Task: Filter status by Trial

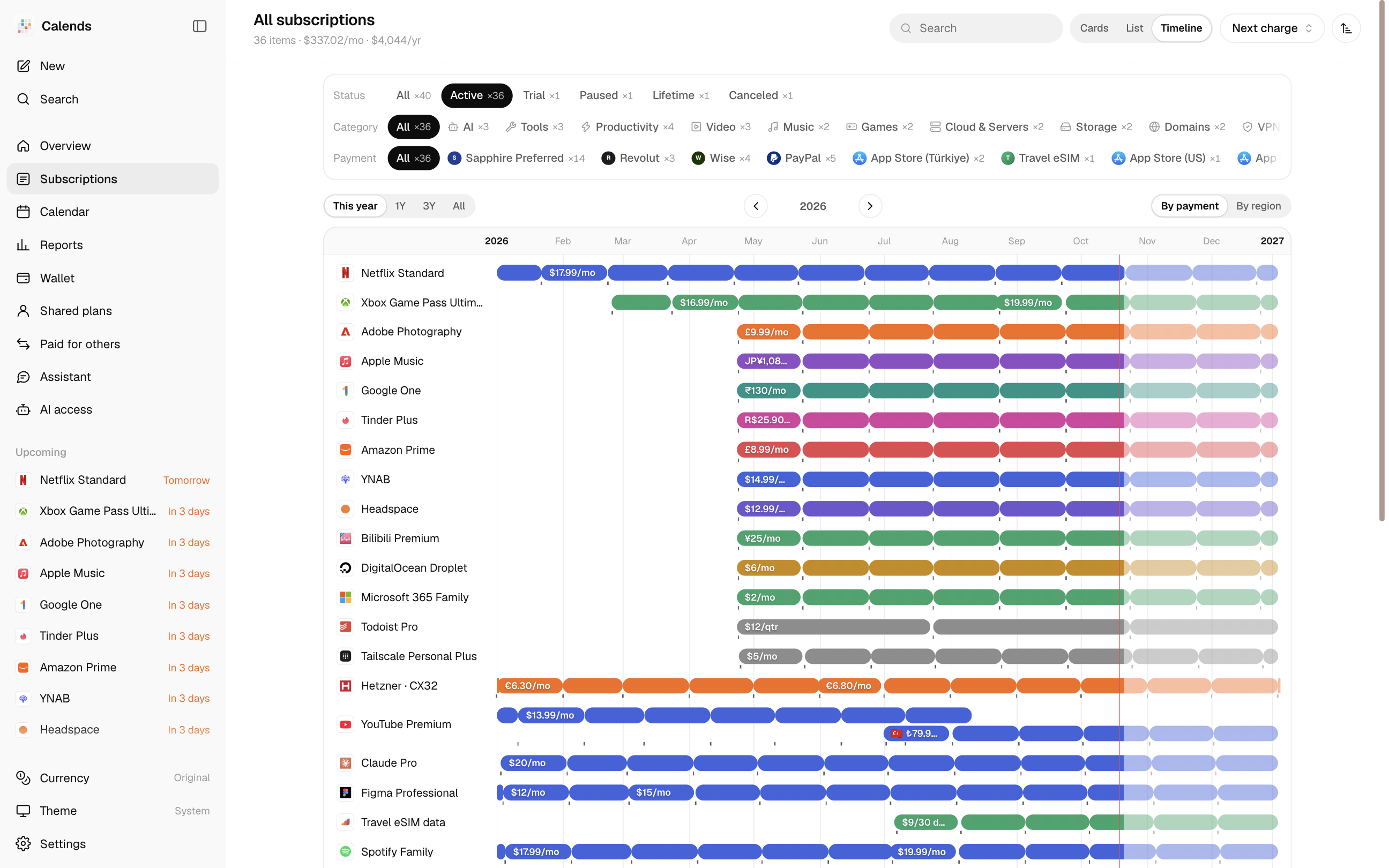Action: [541, 95]
